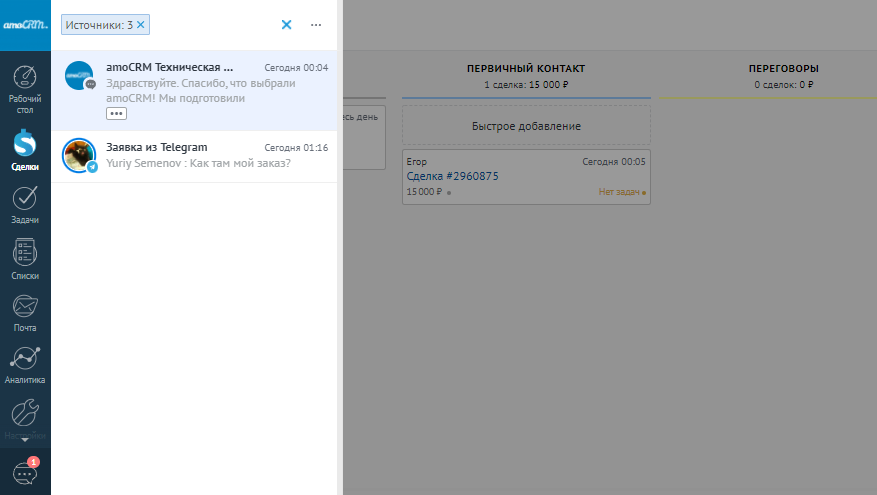Open chat notifications speech bubble icon
Image resolution: width=877 pixels, height=495 pixels.
pyautogui.click(x=25, y=473)
